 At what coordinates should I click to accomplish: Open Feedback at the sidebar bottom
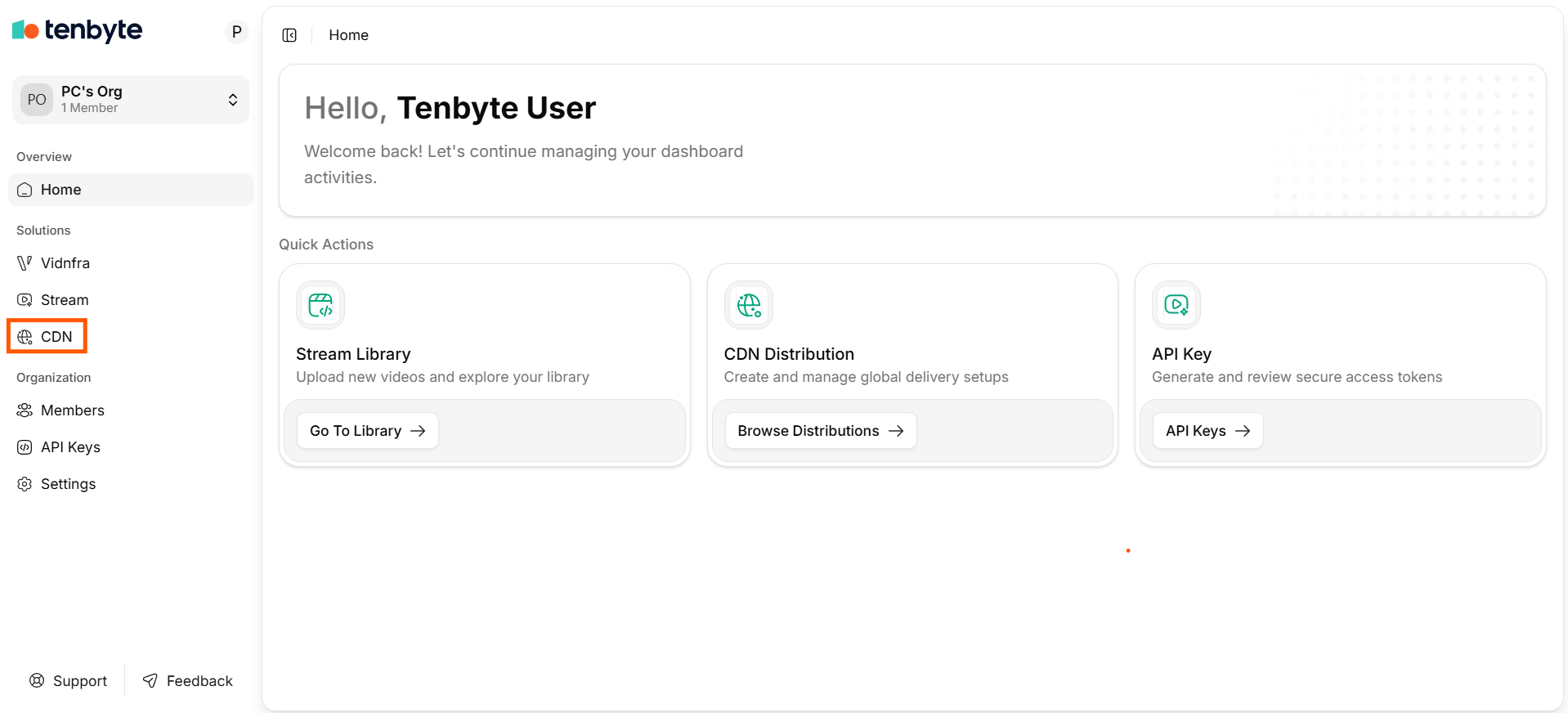click(188, 681)
